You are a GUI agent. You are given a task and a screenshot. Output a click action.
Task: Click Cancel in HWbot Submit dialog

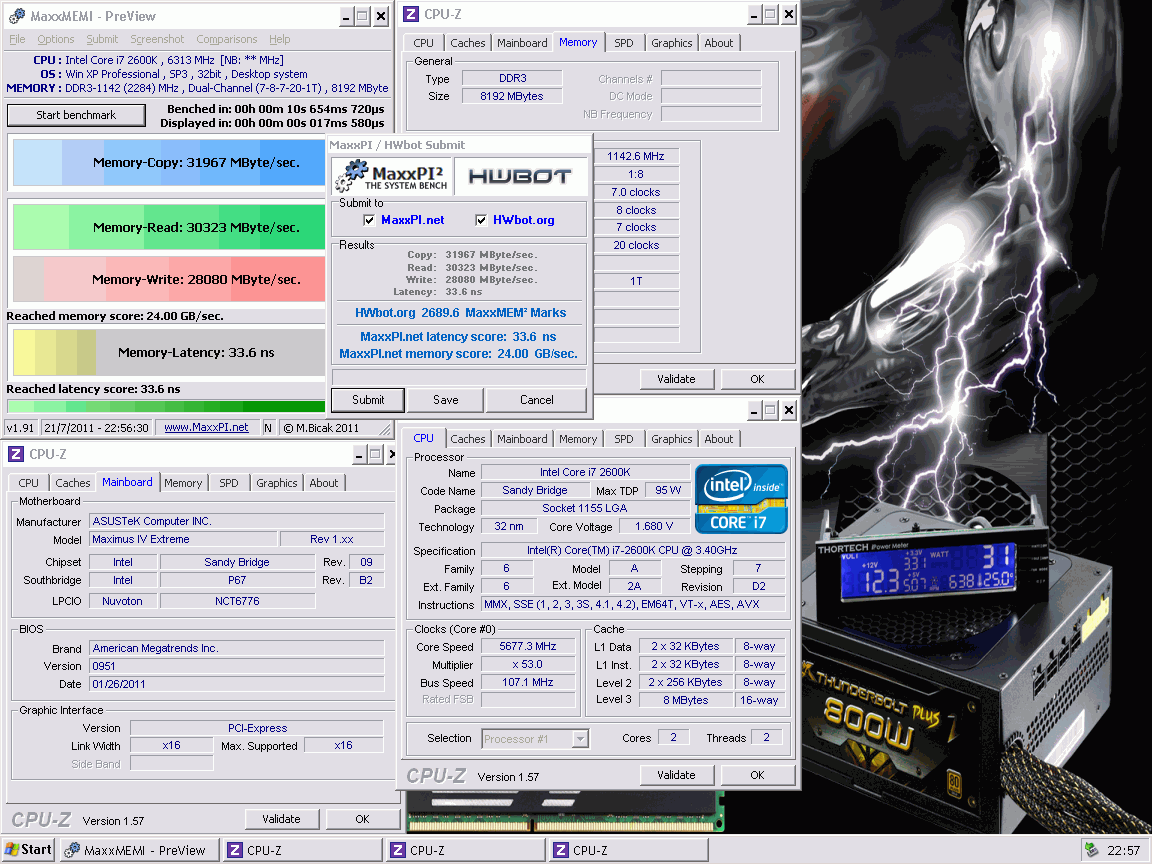[536, 400]
